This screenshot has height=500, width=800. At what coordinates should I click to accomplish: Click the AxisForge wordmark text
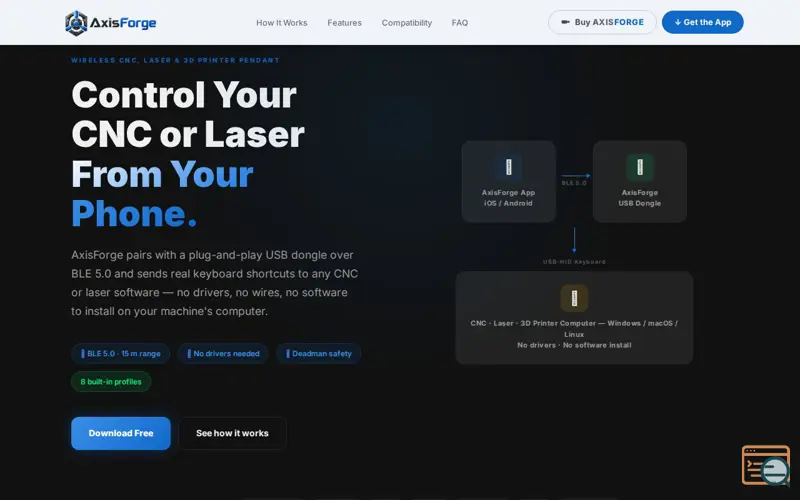click(x=123, y=23)
